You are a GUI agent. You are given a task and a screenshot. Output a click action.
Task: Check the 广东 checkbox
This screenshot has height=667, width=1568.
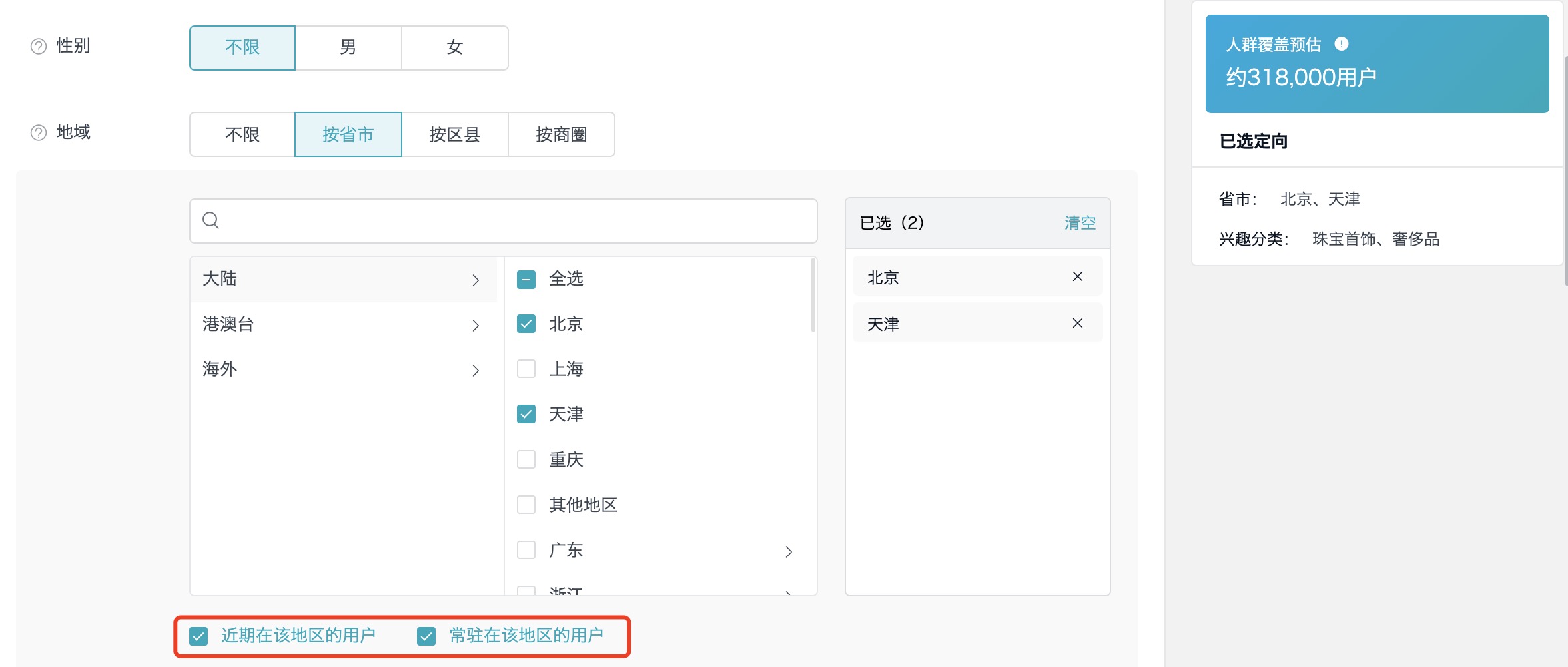pos(526,551)
